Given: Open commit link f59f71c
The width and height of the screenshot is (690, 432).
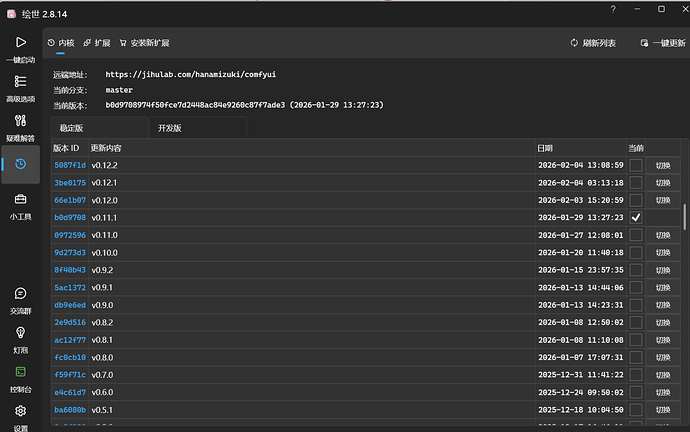Looking at the screenshot, I should pos(70,375).
